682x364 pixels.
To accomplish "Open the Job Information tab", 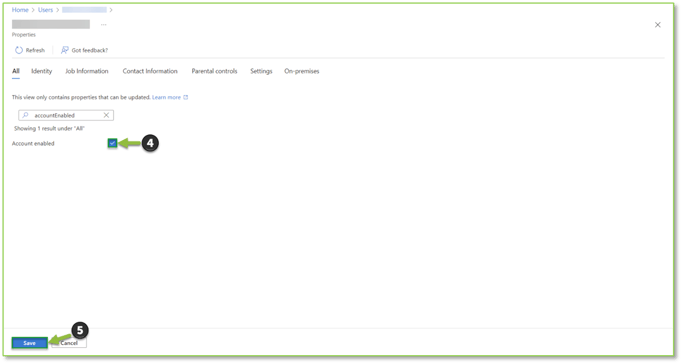I will pyautogui.click(x=87, y=71).
